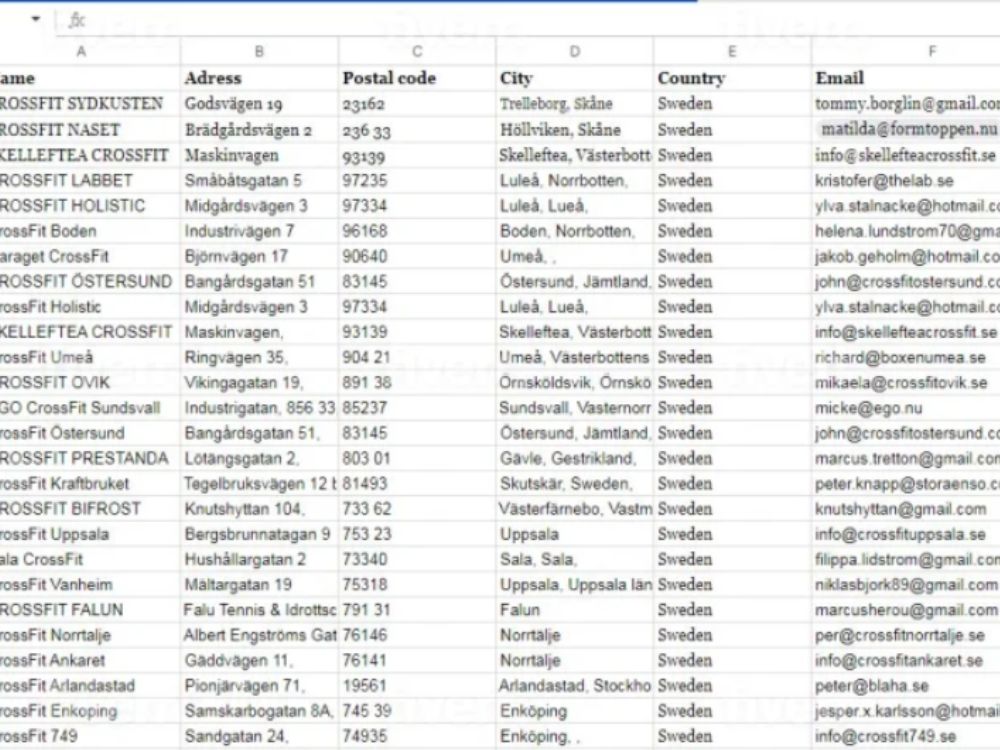Select email 'info@crossfituppsala.se'
The image size is (1000, 750).
906,534
